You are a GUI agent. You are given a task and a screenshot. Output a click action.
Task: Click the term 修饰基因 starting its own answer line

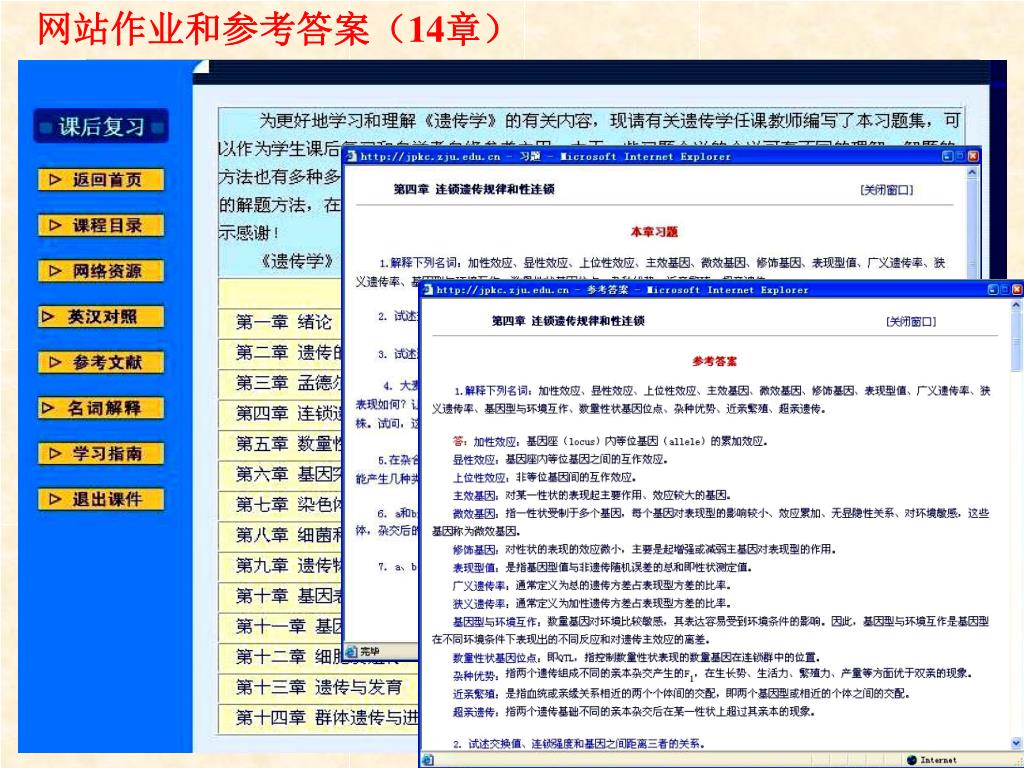pyautogui.click(x=474, y=549)
